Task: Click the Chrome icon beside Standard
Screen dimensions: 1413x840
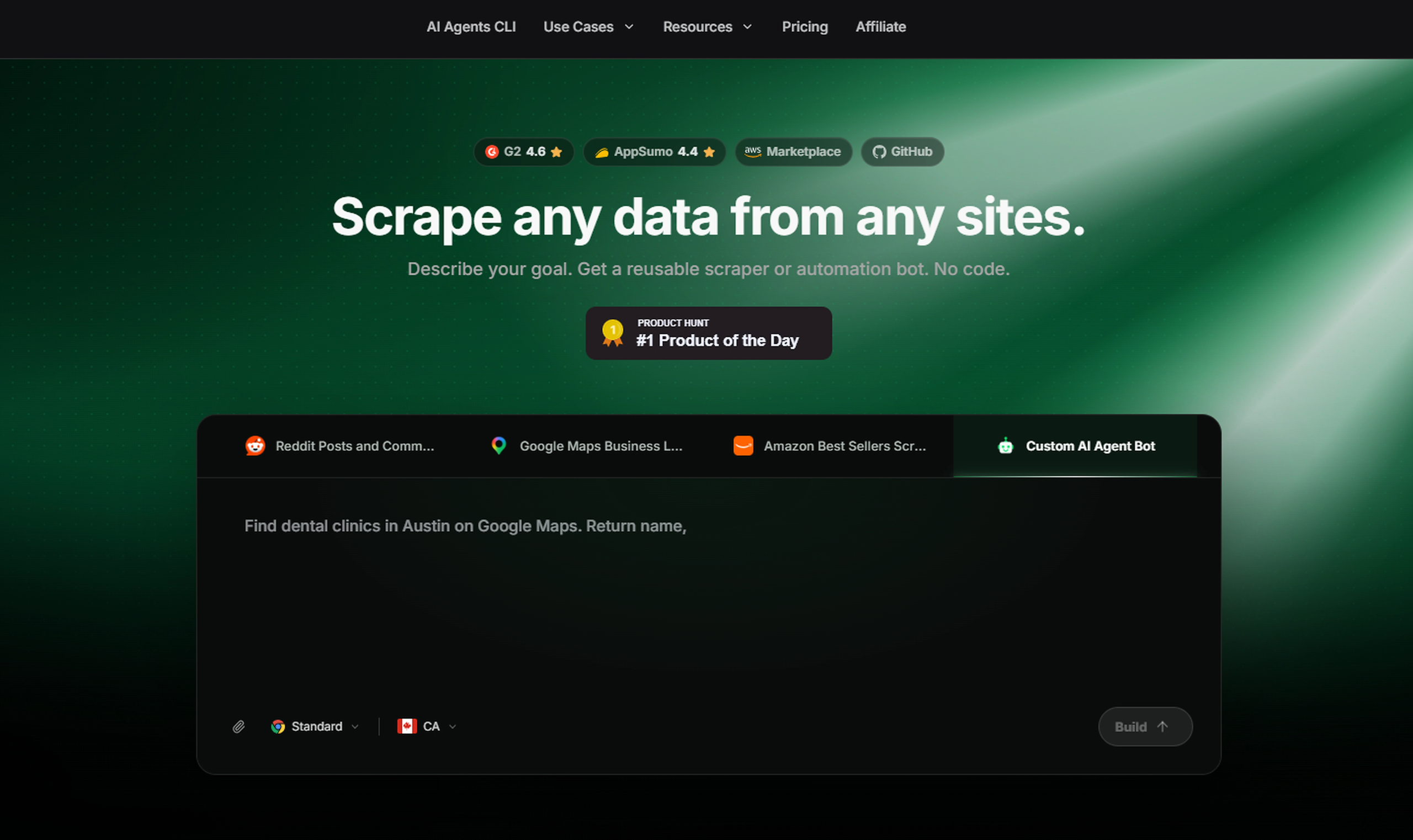Action: pyautogui.click(x=278, y=726)
